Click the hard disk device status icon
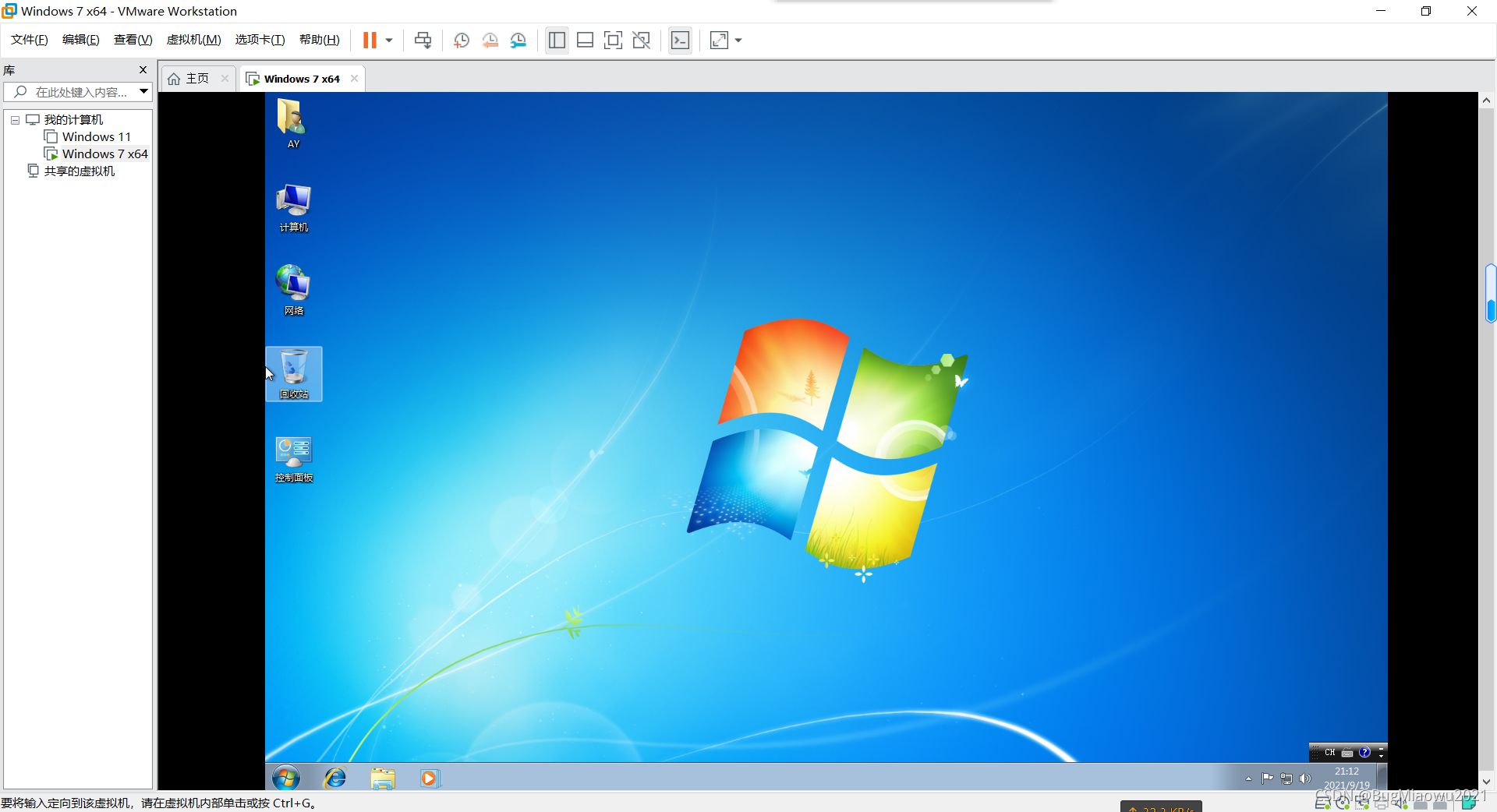This screenshot has height=812, width=1497. (1323, 803)
